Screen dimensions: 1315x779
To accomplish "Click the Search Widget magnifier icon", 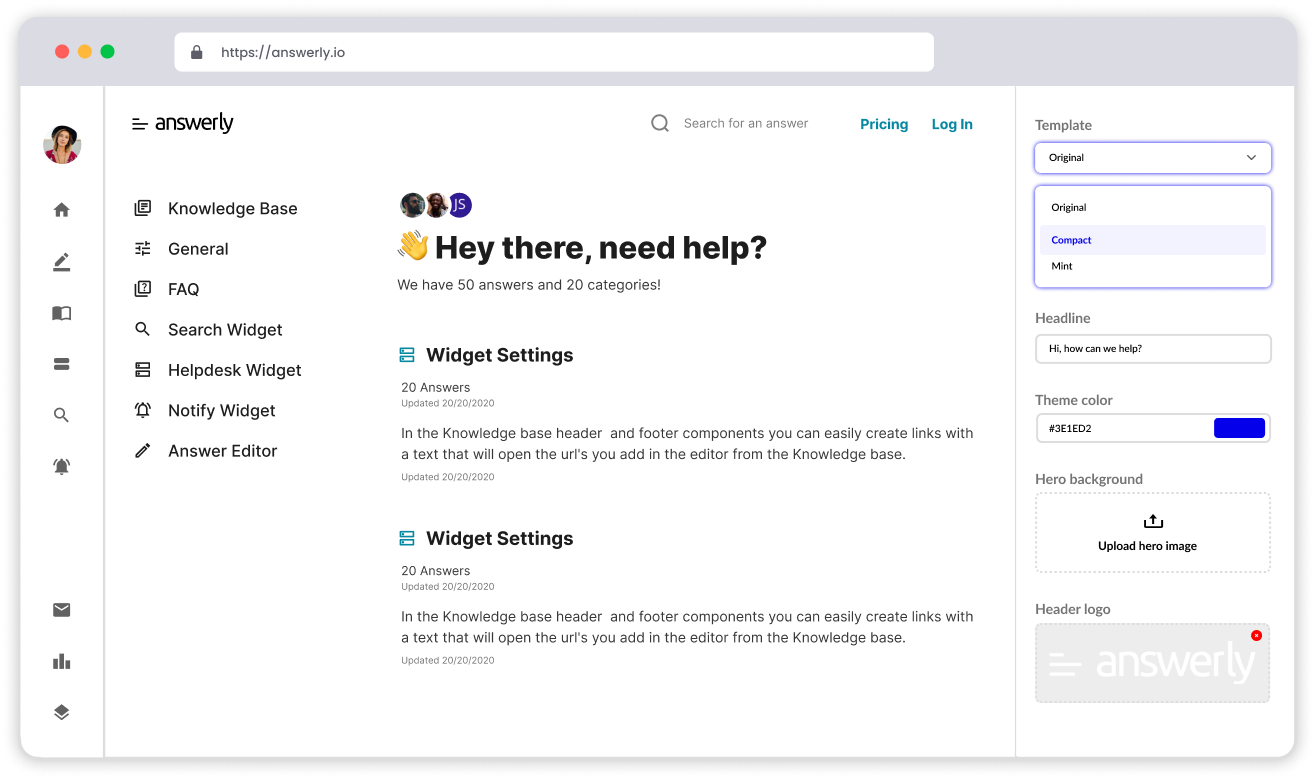I will (143, 329).
